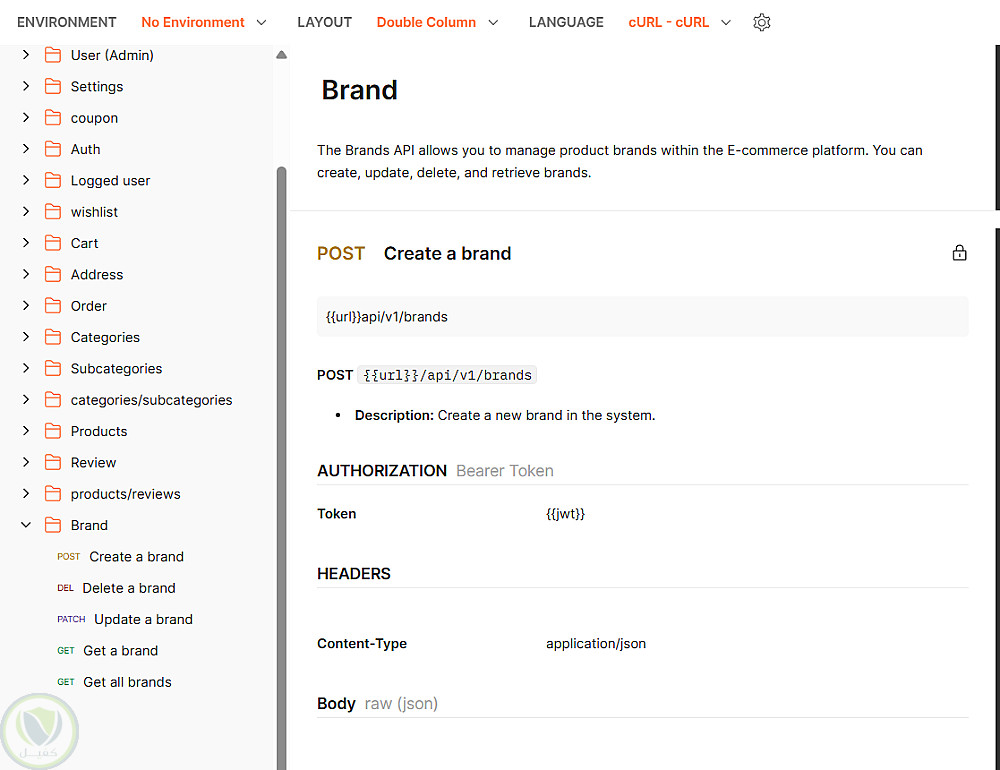
Task: Open the documentation settings gear icon
Action: pos(762,22)
